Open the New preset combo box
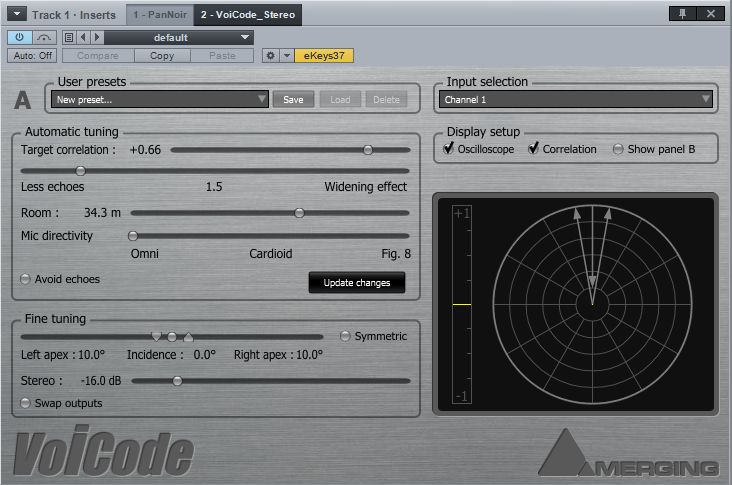The height and width of the screenshot is (485, 732). click(160, 99)
